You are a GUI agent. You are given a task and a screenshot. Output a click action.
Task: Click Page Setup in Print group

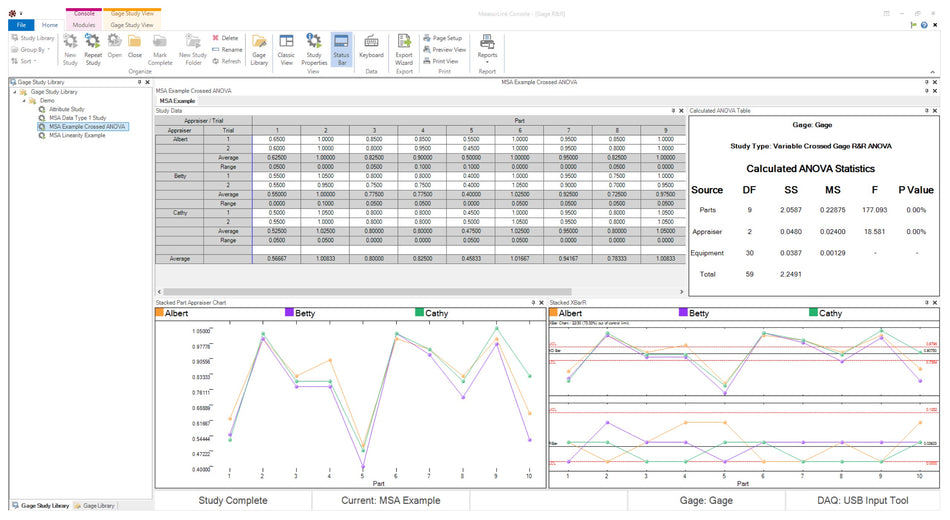(x=447, y=37)
